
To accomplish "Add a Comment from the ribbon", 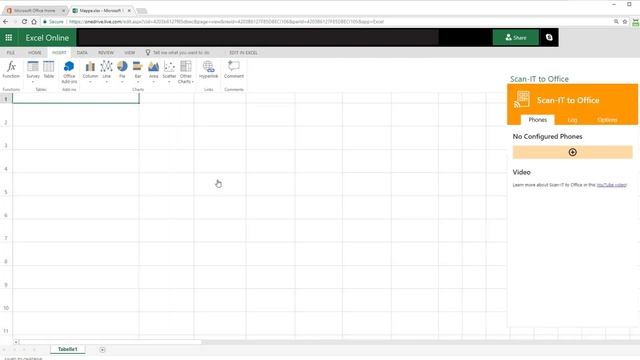I will point(234,69).
